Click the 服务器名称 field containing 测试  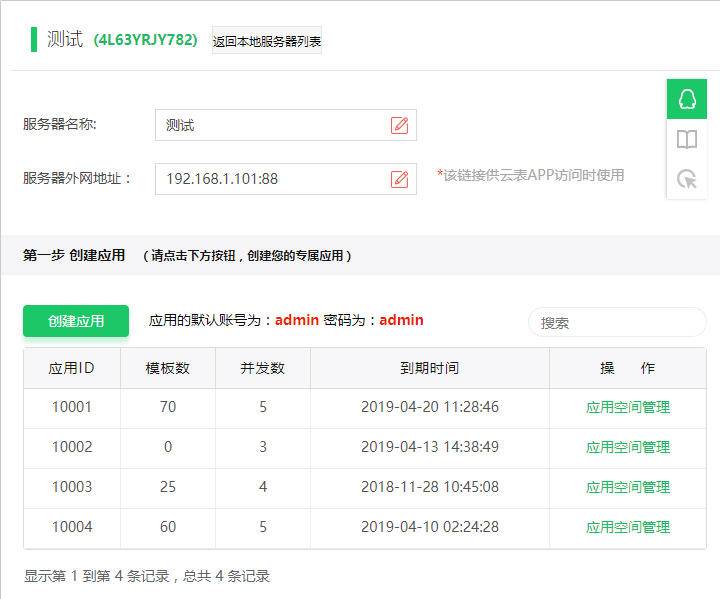click(286, 125)
